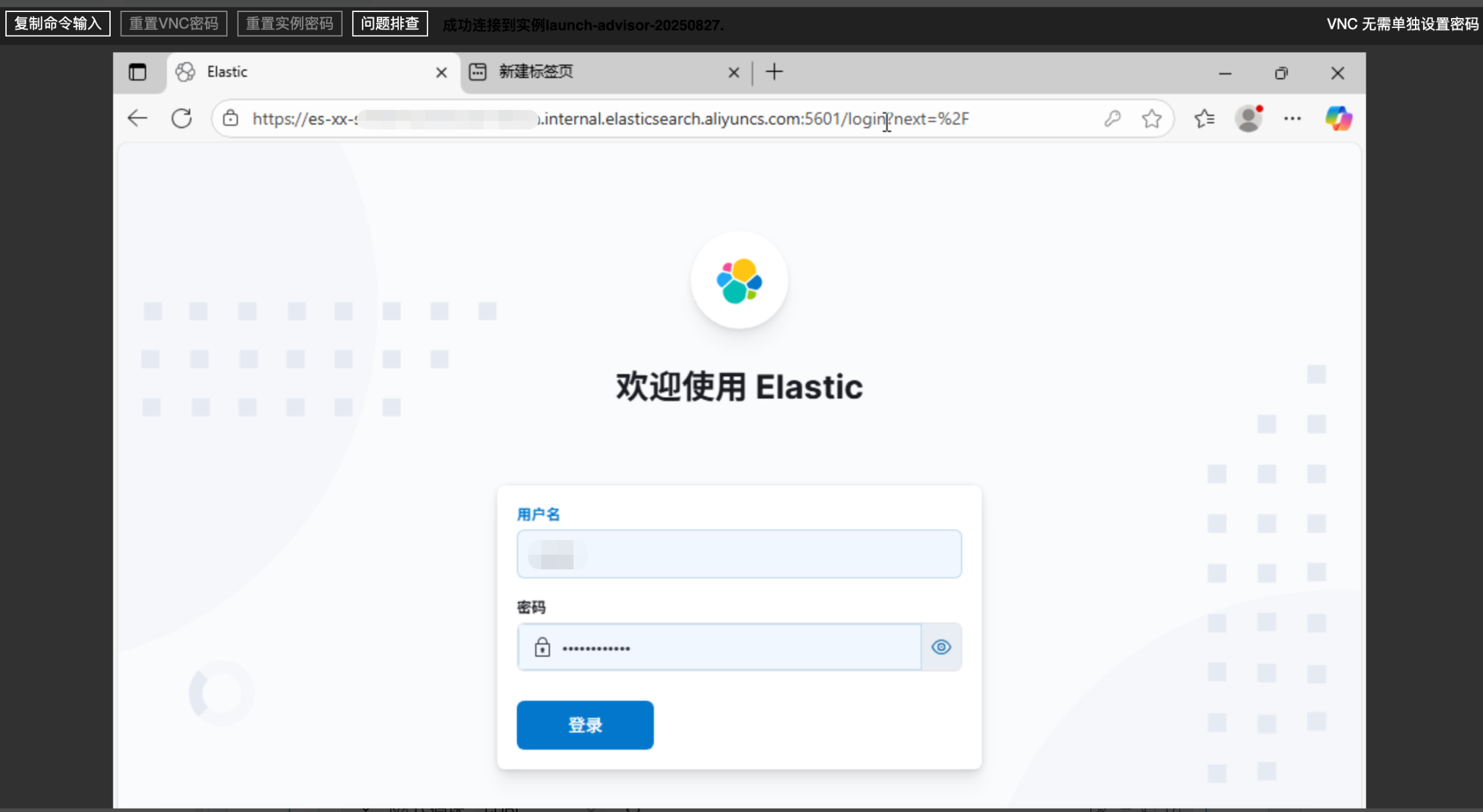Open the browser profile avatar
1483x812 pixels.
[x=1248, y=119]
